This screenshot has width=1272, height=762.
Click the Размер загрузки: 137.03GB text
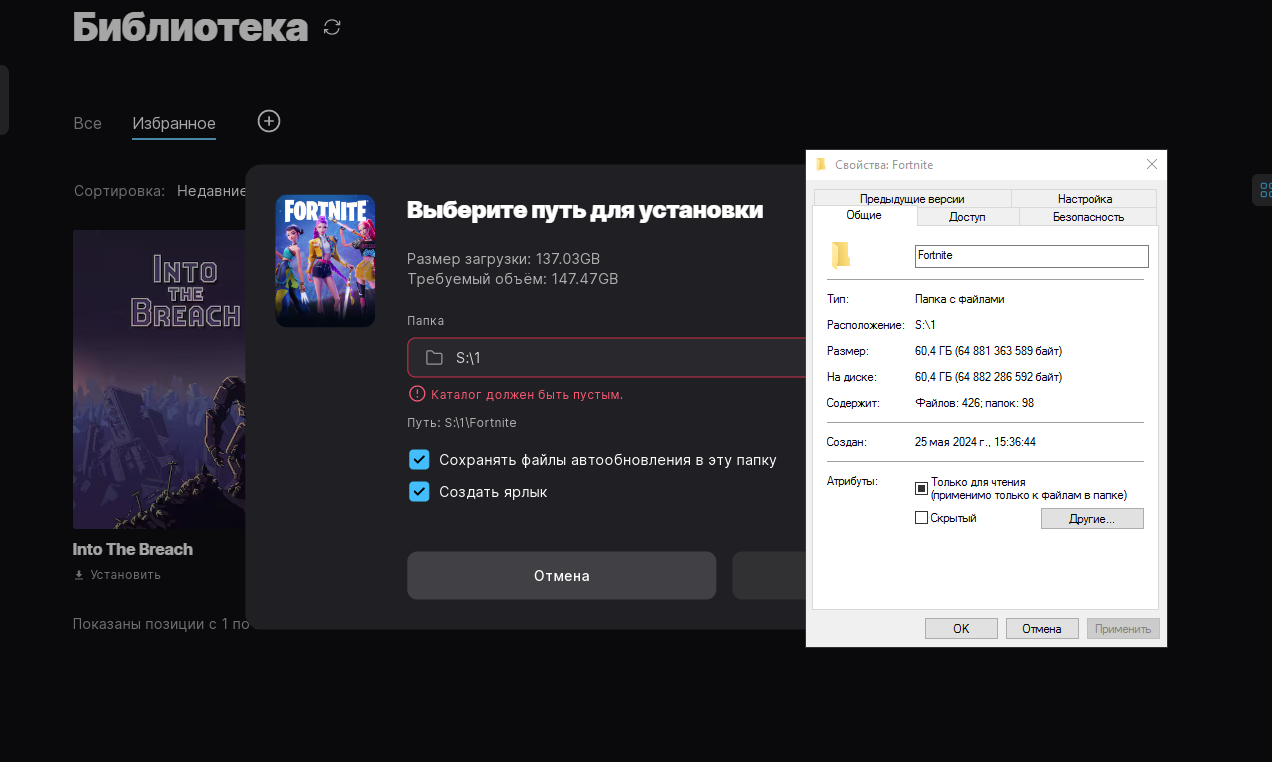tap(503, 259)
